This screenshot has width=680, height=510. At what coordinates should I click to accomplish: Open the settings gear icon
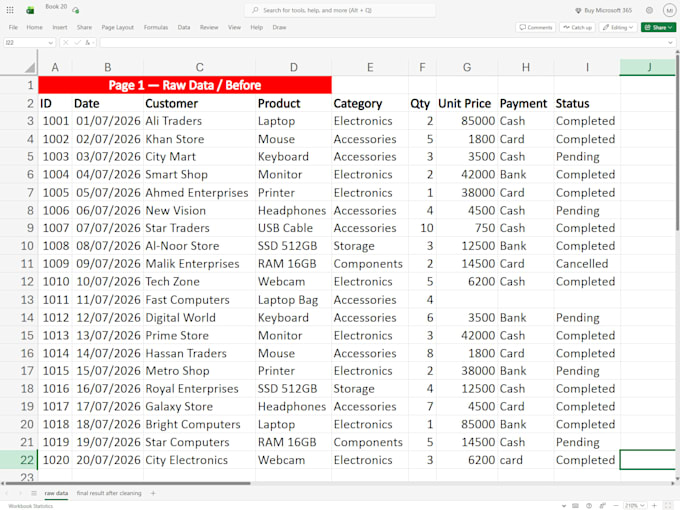pos(649,10)
